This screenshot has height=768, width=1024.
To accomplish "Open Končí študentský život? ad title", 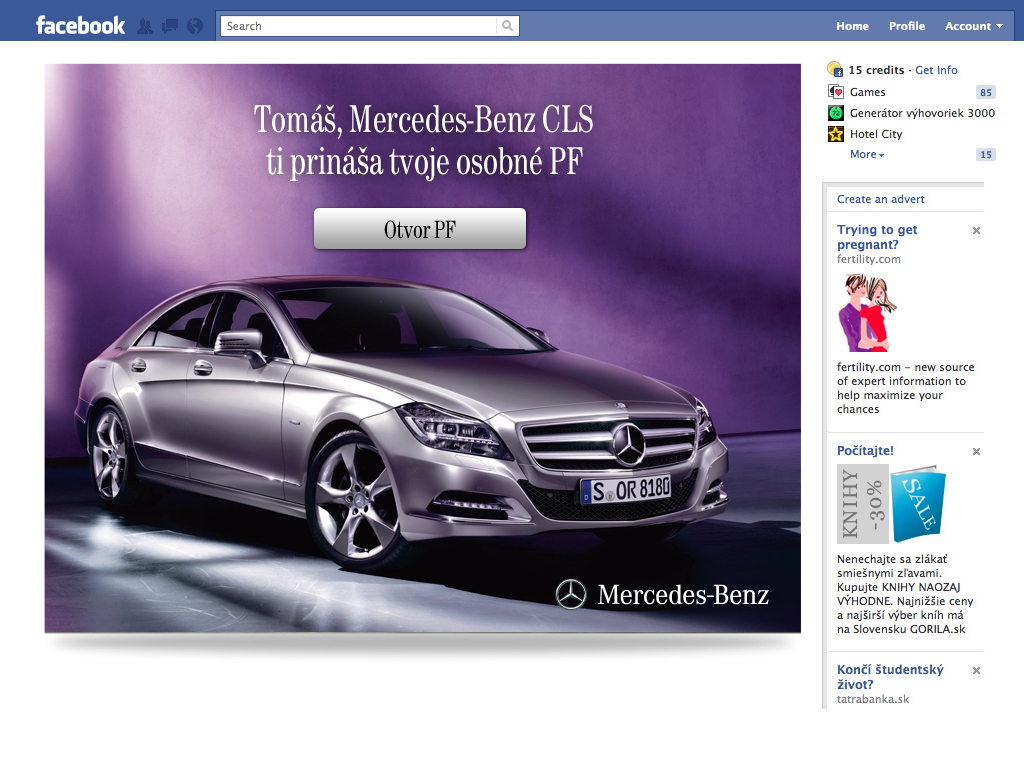I will coord(890,677).
